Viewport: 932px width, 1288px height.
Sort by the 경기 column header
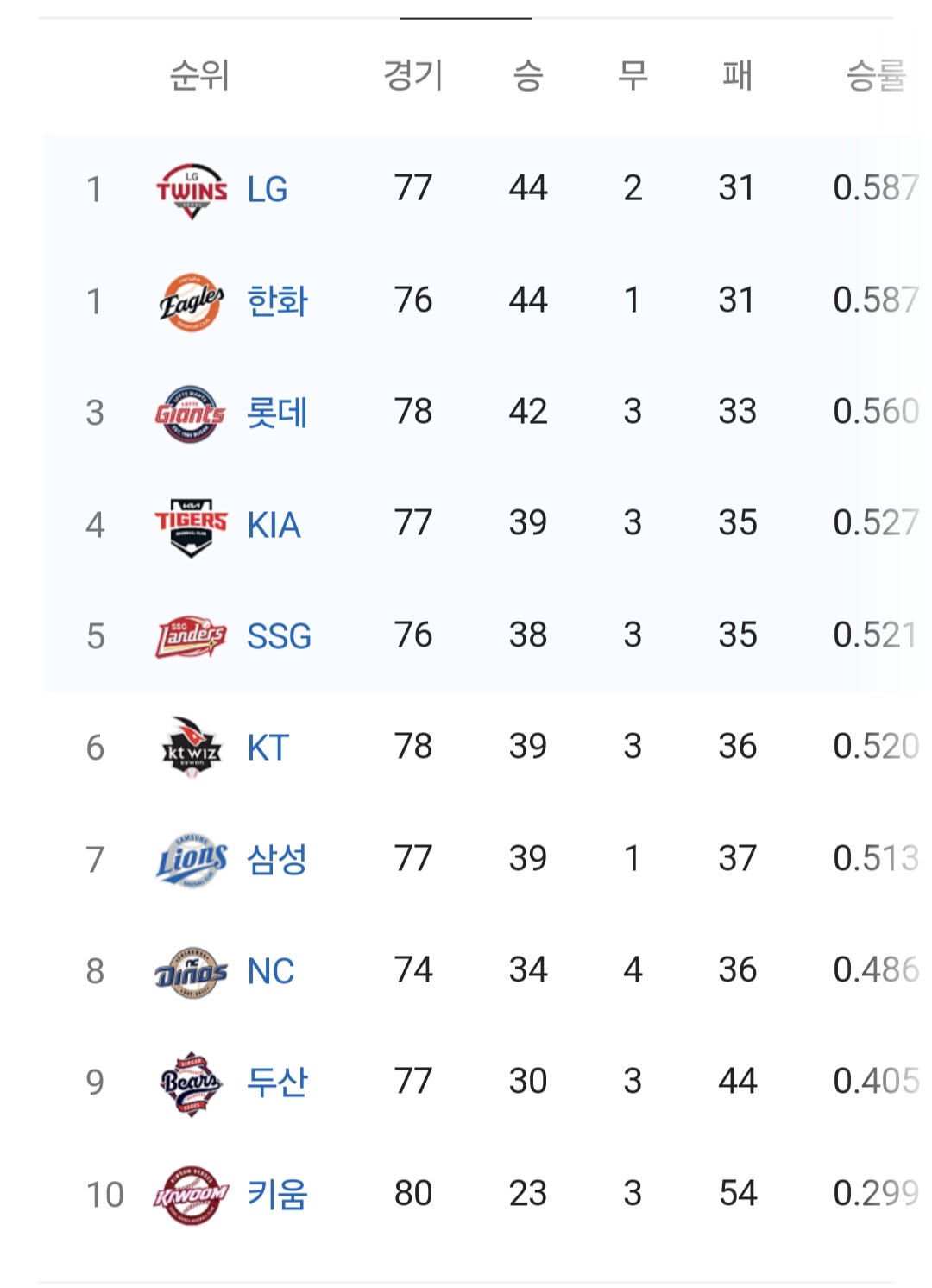coord(413,75)
